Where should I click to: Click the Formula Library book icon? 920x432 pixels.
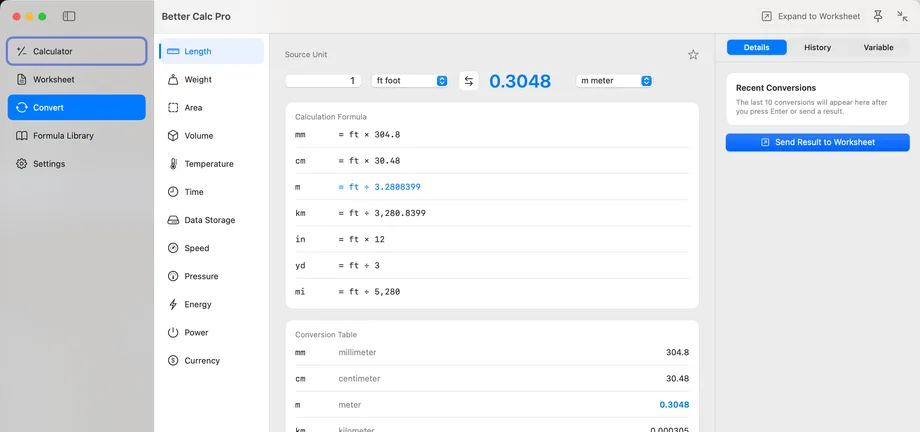pos(22,136)
